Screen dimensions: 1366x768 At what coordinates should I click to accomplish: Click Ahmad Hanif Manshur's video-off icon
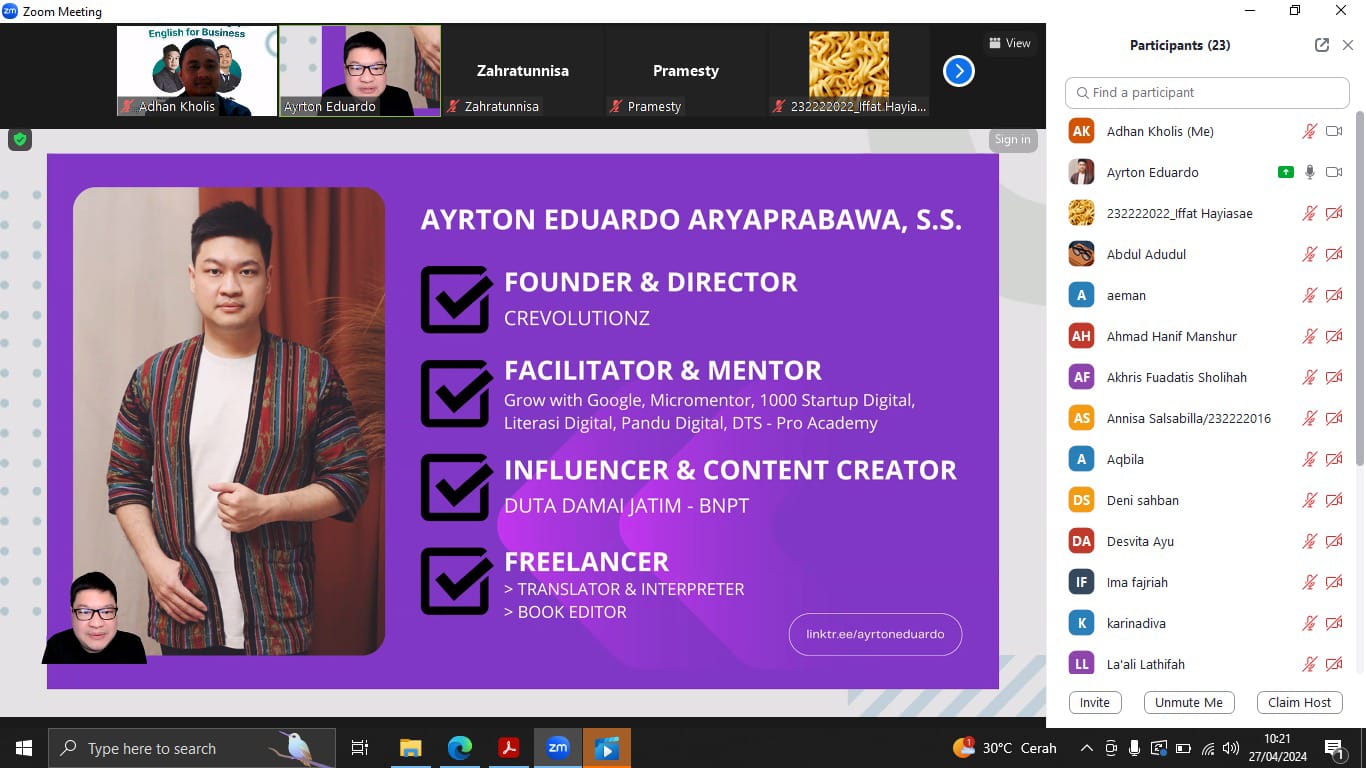[1333, 336]
